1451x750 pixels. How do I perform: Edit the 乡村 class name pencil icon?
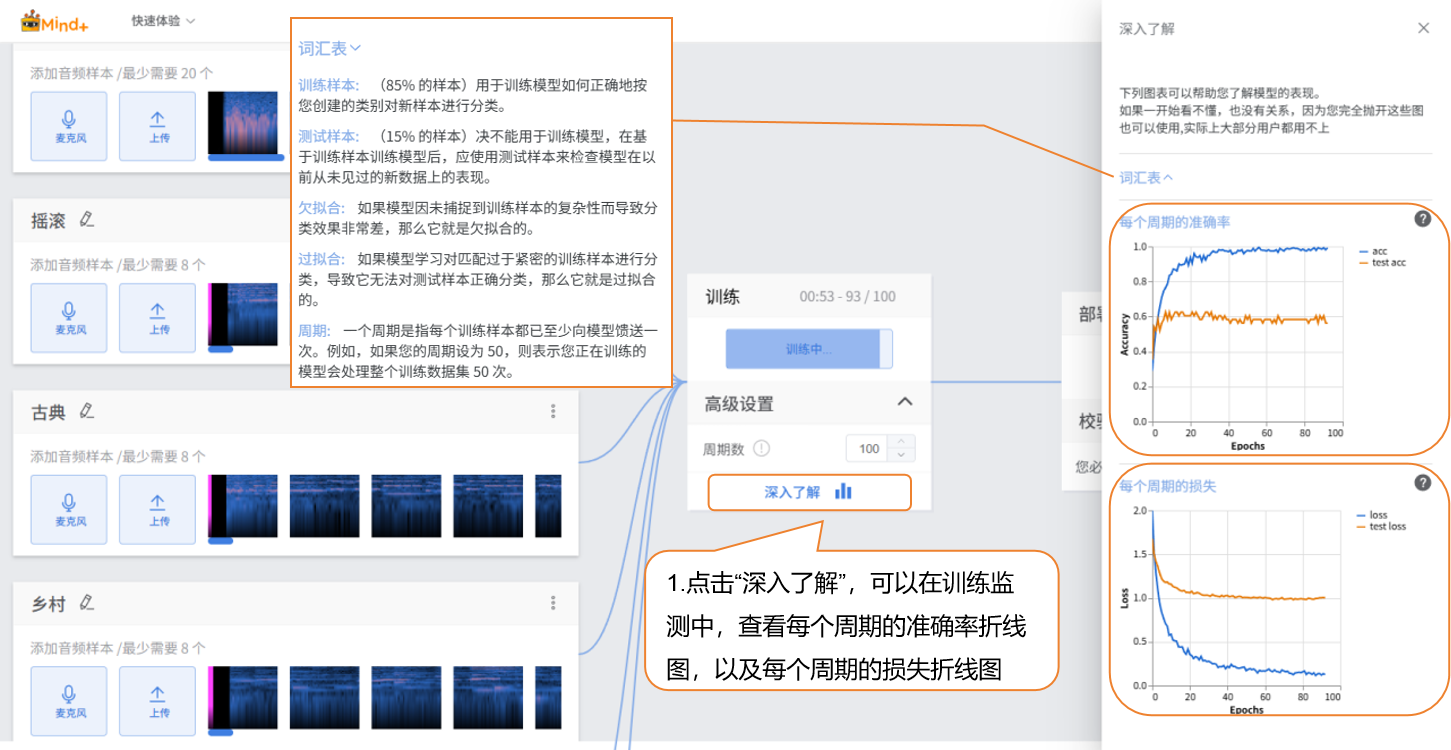(x=87, y=603)
